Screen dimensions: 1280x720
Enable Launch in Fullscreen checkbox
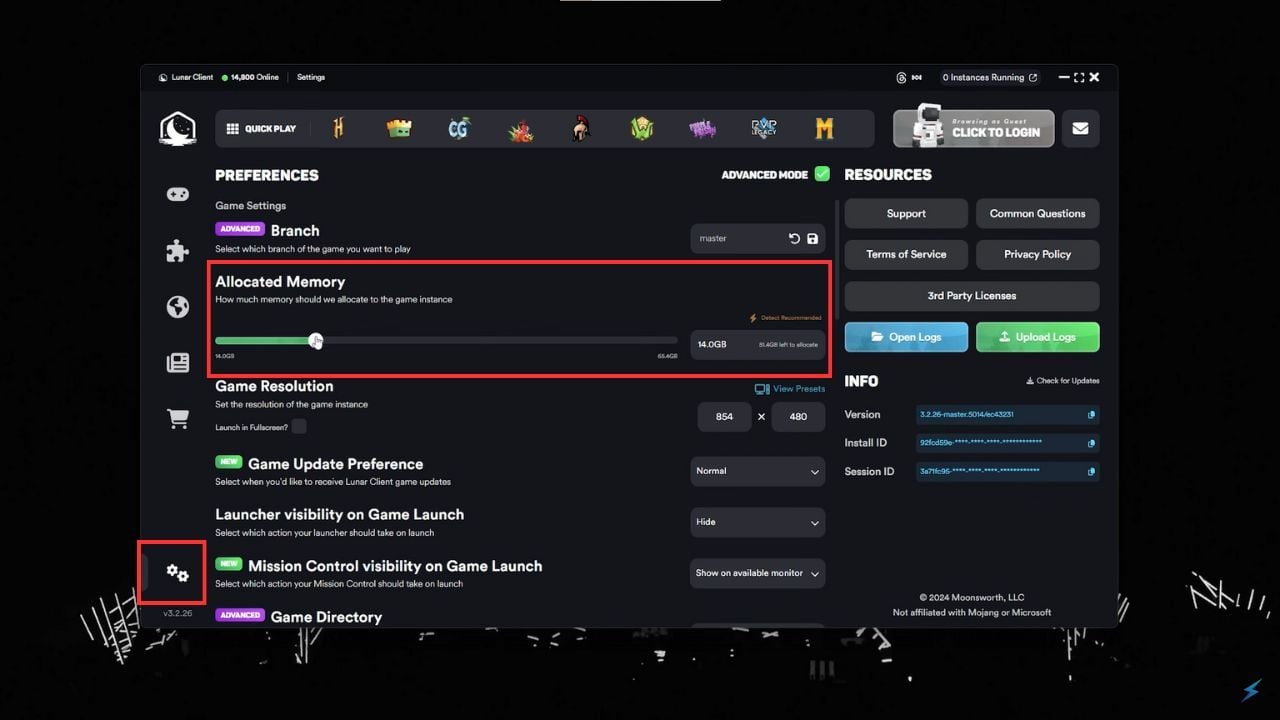(299, 427)
